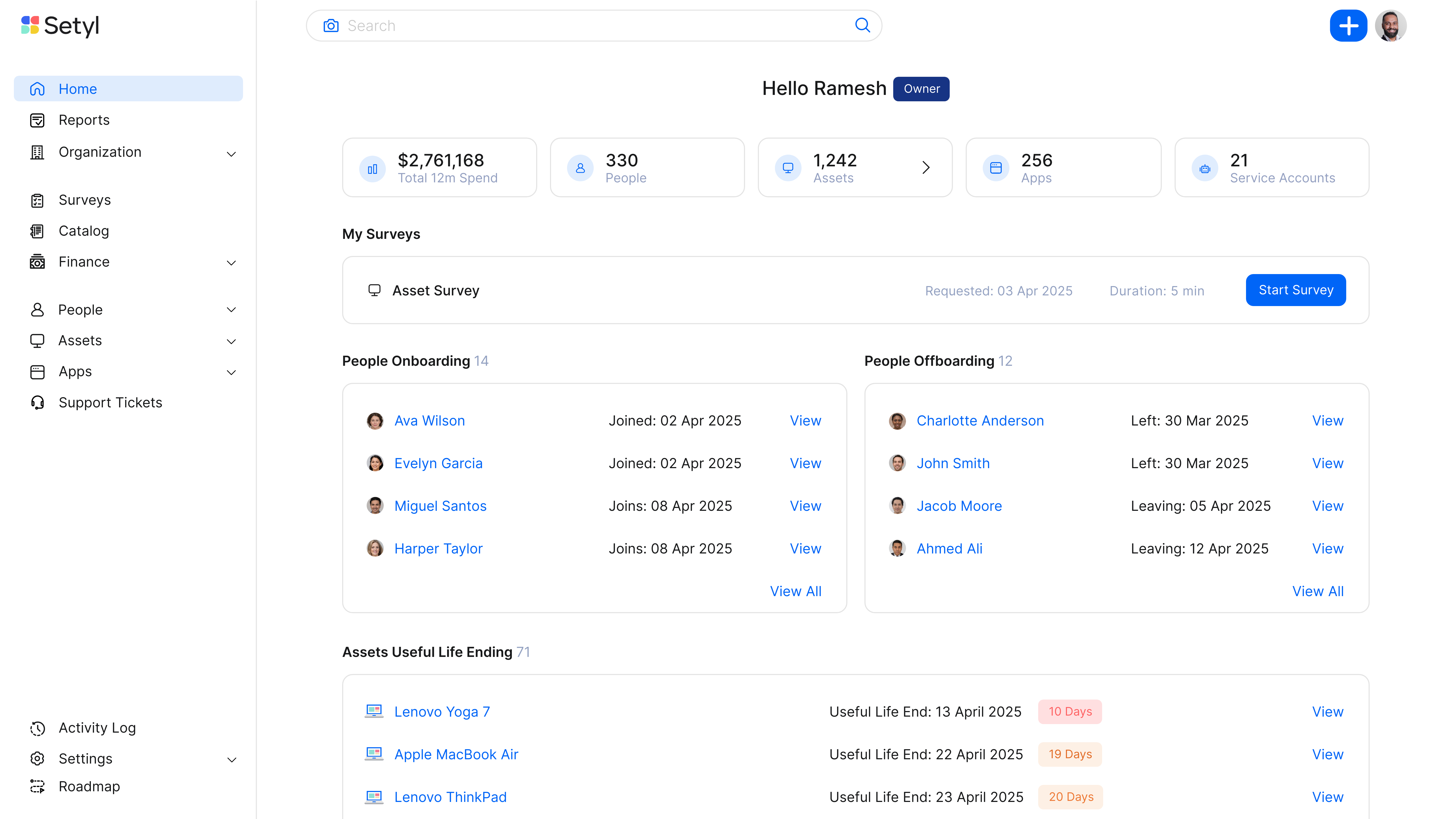Viewport: 1456px width, 819px height.
Task: Select the Surveys icon in the sidebar
Action: coord(37,200)
